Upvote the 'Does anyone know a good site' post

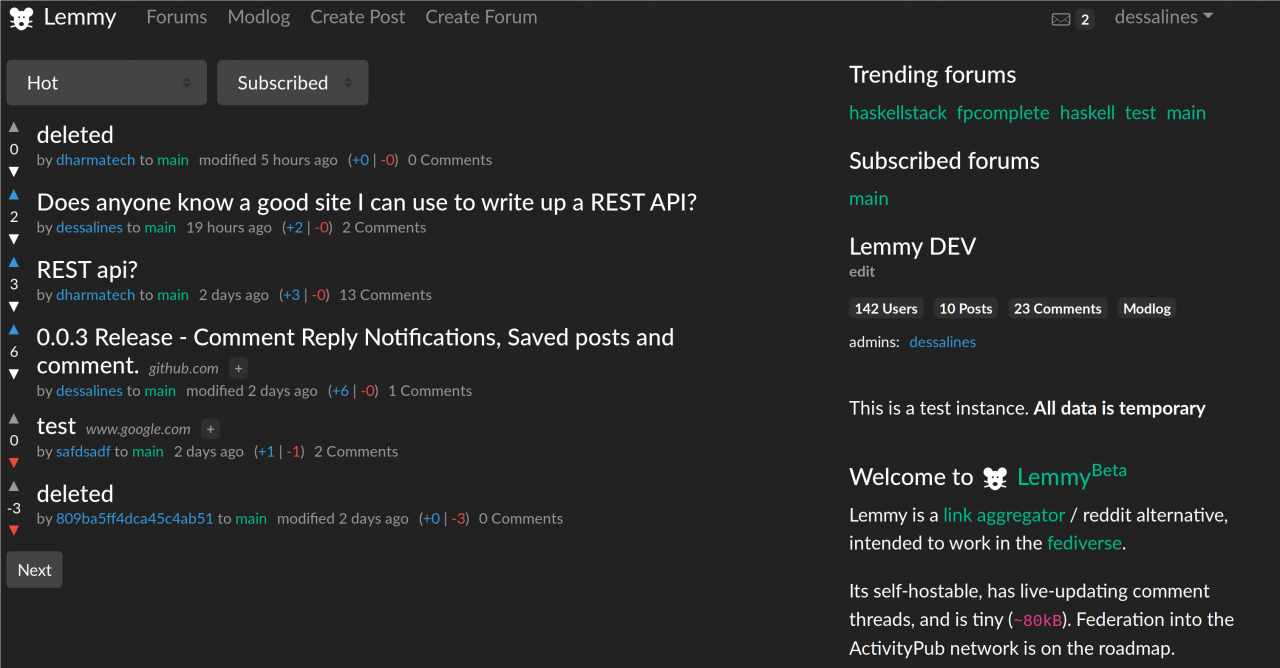[14, 195]
